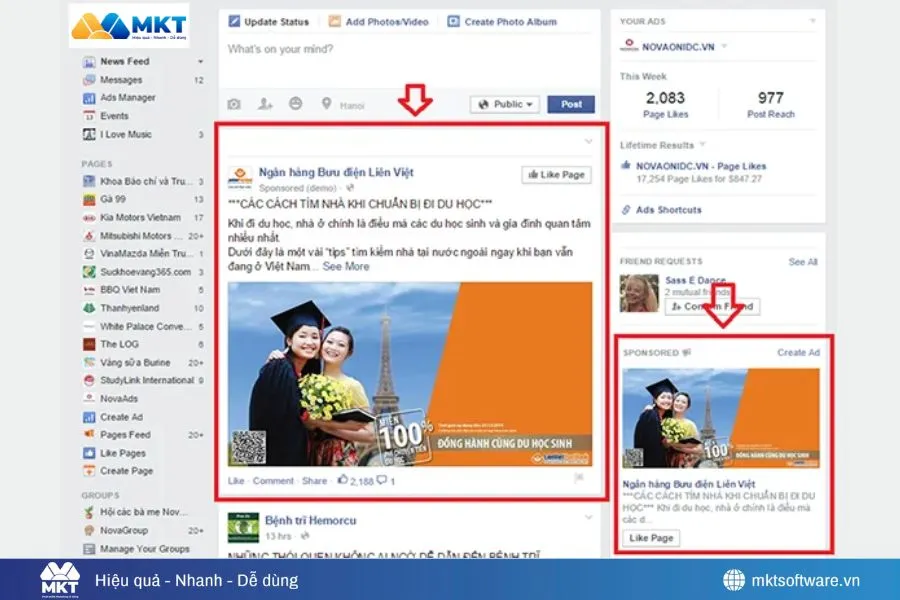900x600 pixels.
Task: Click the Ads Shortcuts link icon
Action: point(626,210)
